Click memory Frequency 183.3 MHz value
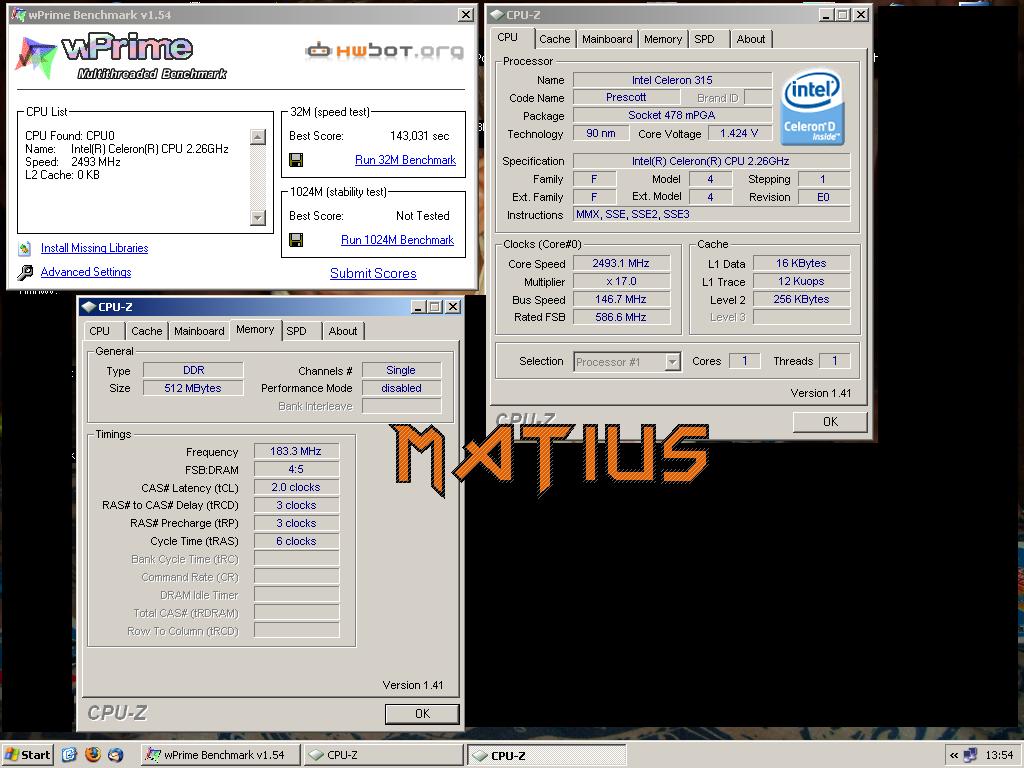Viewport: 1024px width, 768px height. 296,451
